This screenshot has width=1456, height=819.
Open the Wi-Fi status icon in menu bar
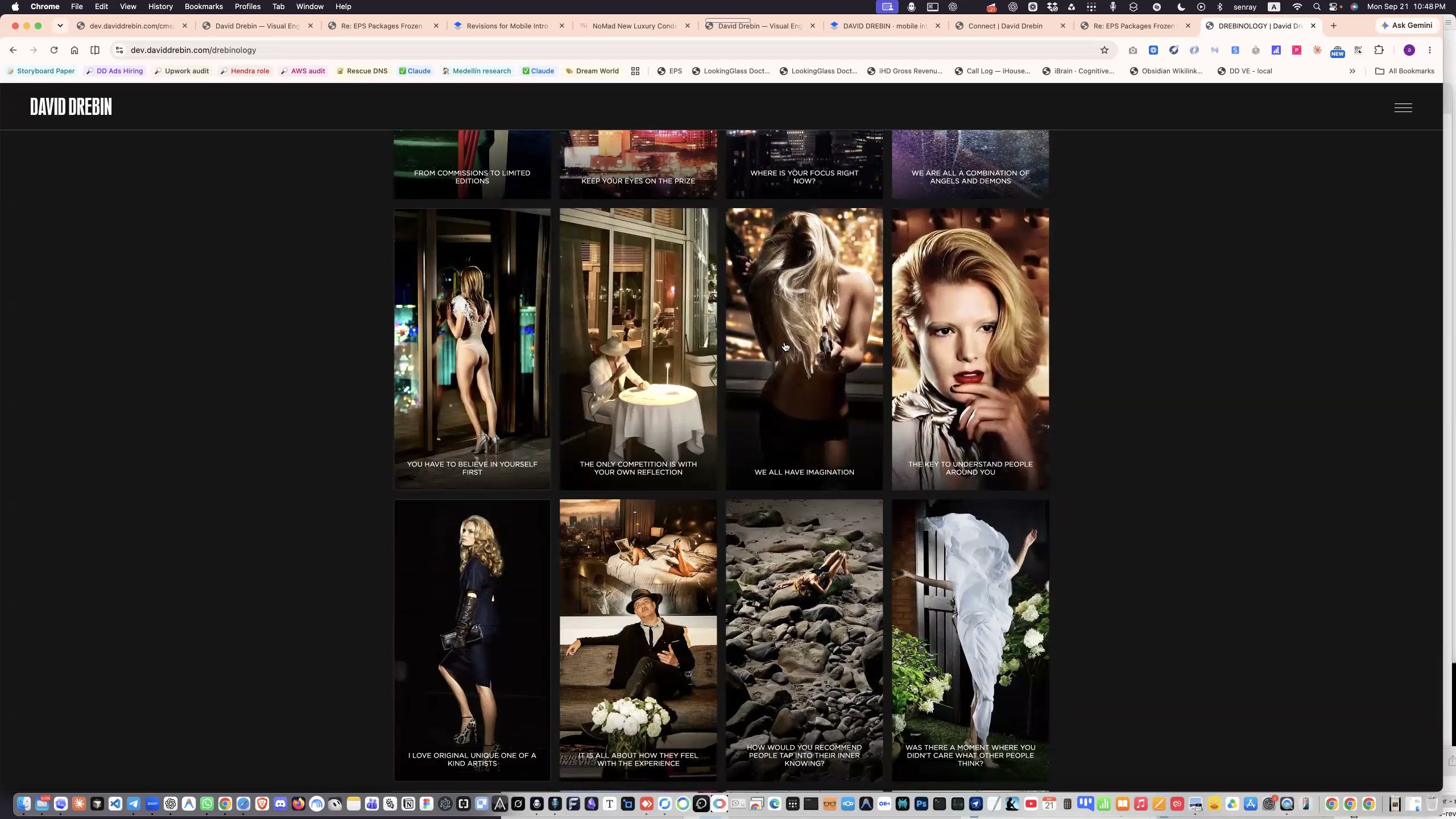(x=1297, y=7)
